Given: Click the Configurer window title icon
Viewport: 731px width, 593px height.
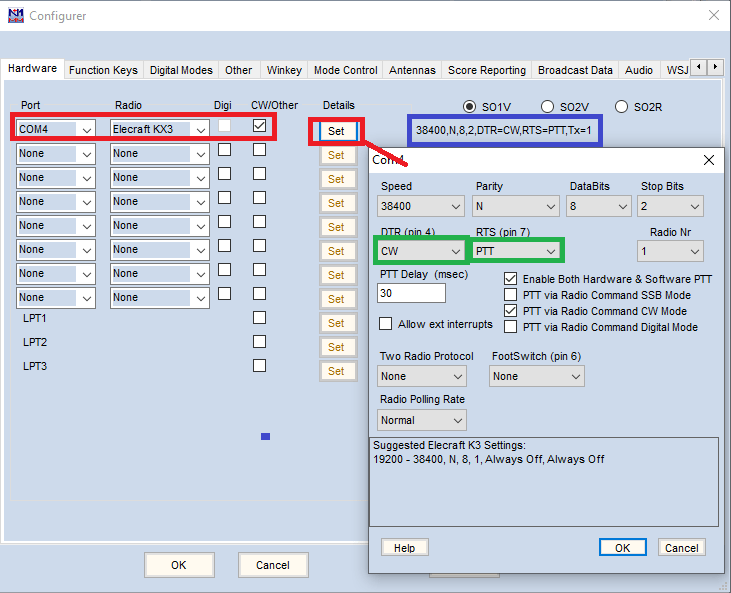Looking at the screenshot, I should (15, 15).
